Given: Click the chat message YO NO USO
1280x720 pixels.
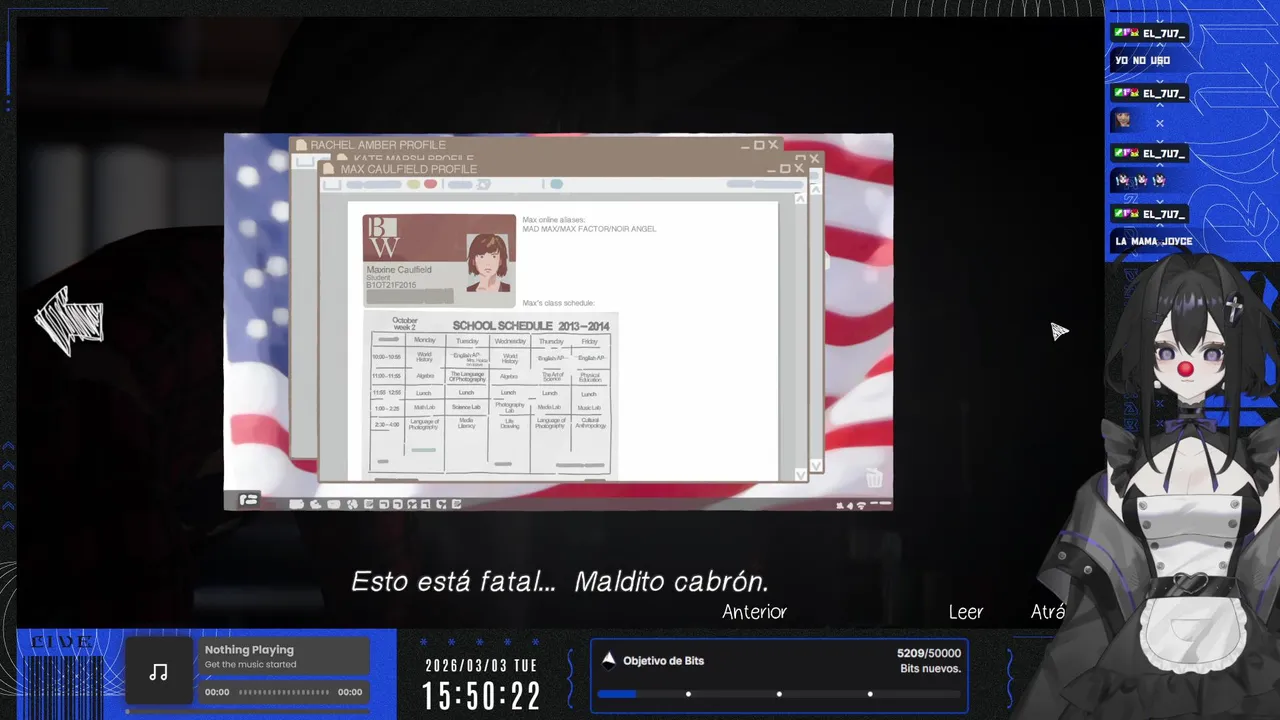Looking at the screenshot, I should point(1142,60).
